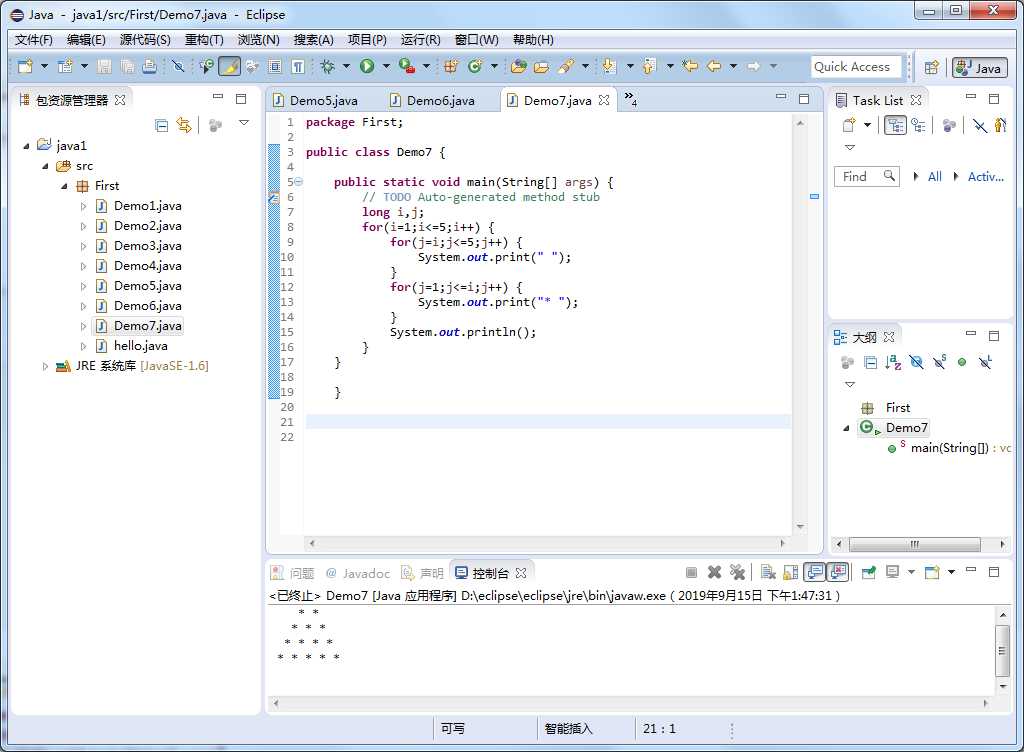This screenshot has width=1024, height=752.
Task: Show hidden editor tabs list chevron
Action: 630,99
